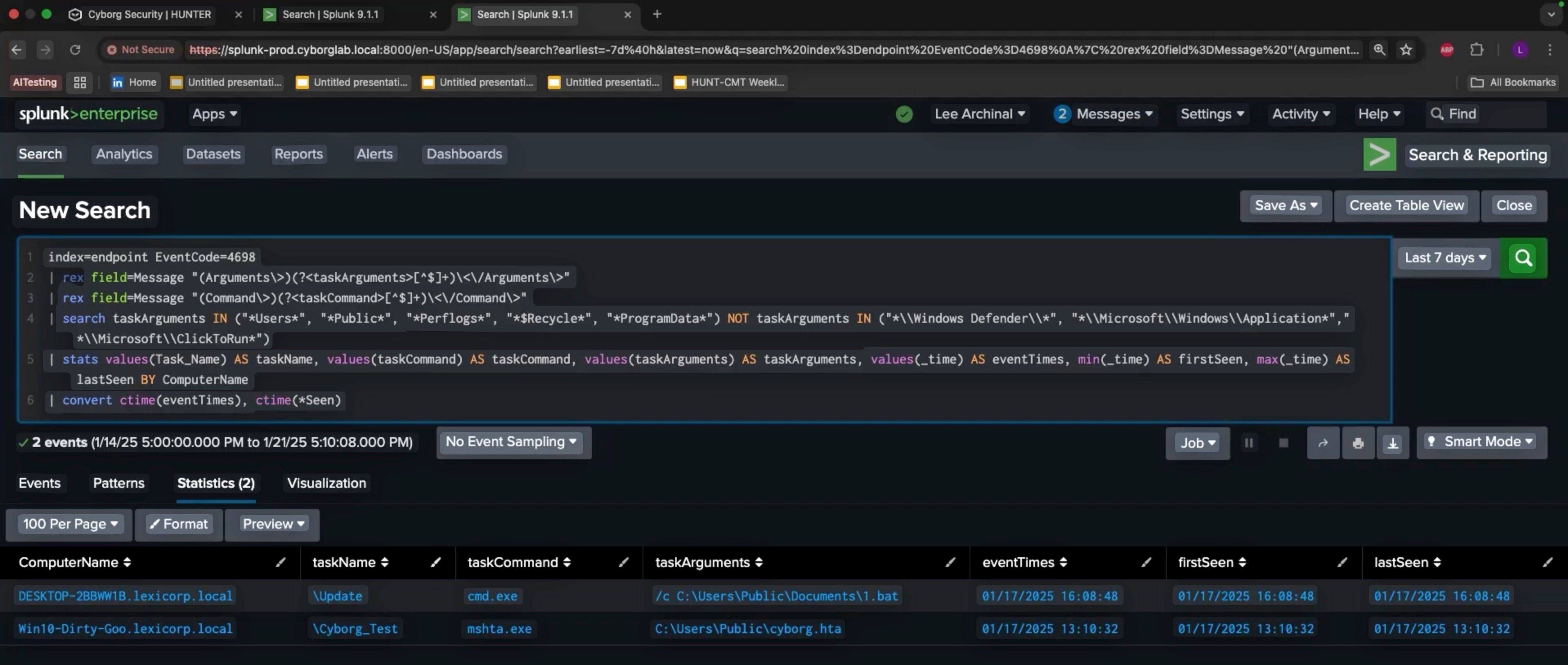Bookmark this page with star icon
The width and height of the screenshot is (1568, 665).
click(x=1405, y=50)
